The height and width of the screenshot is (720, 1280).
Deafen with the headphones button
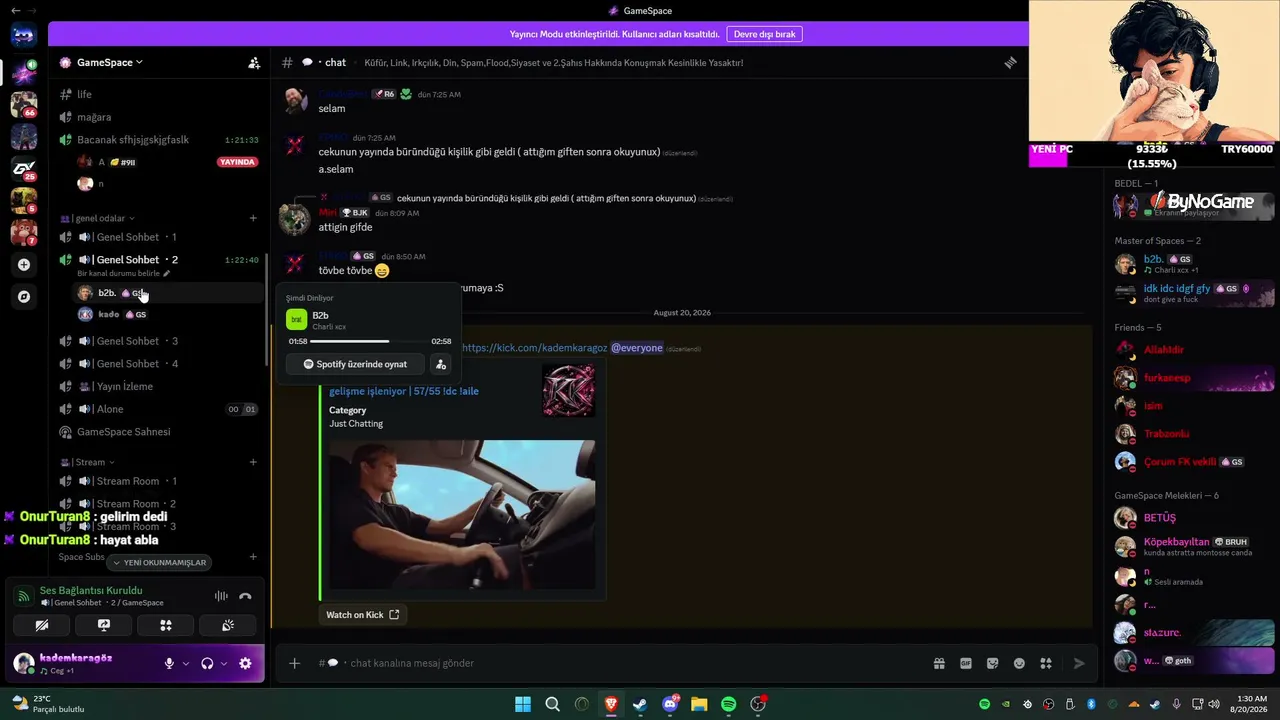coord(207,663)
